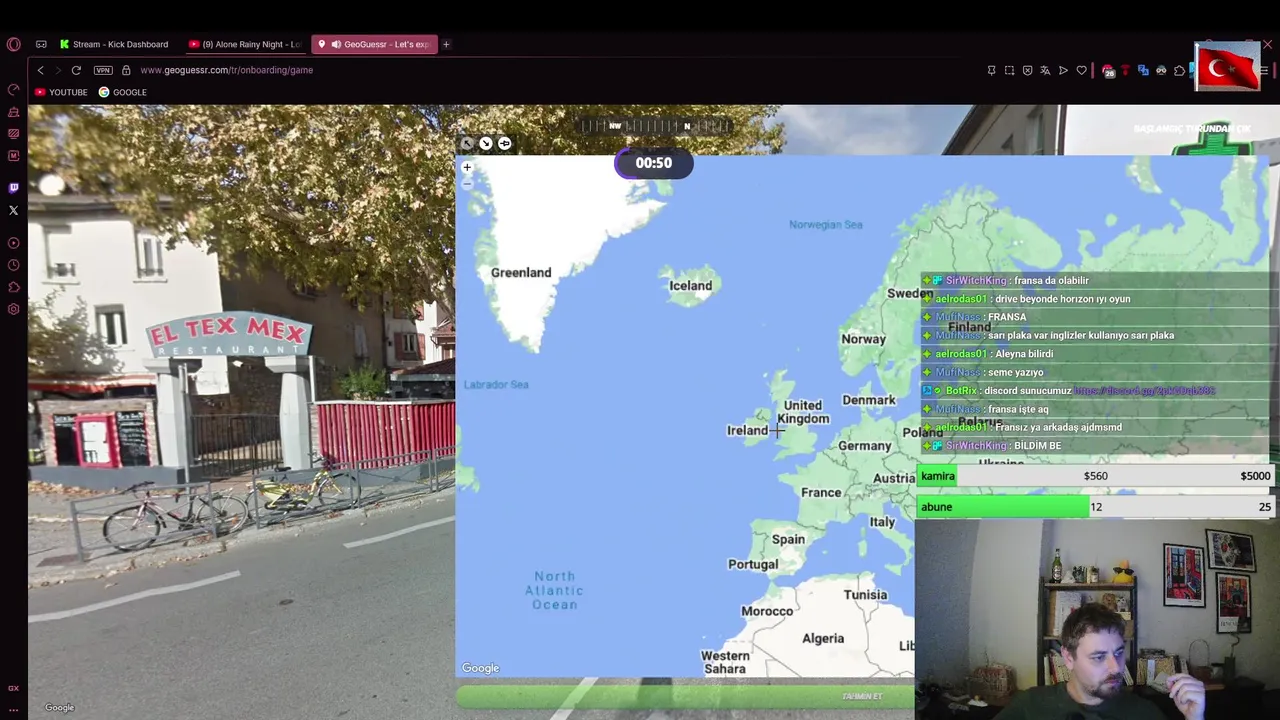Click the kamira donation goal bar
Viewport: 1280px width, 720px height.
coord(1096,476)
